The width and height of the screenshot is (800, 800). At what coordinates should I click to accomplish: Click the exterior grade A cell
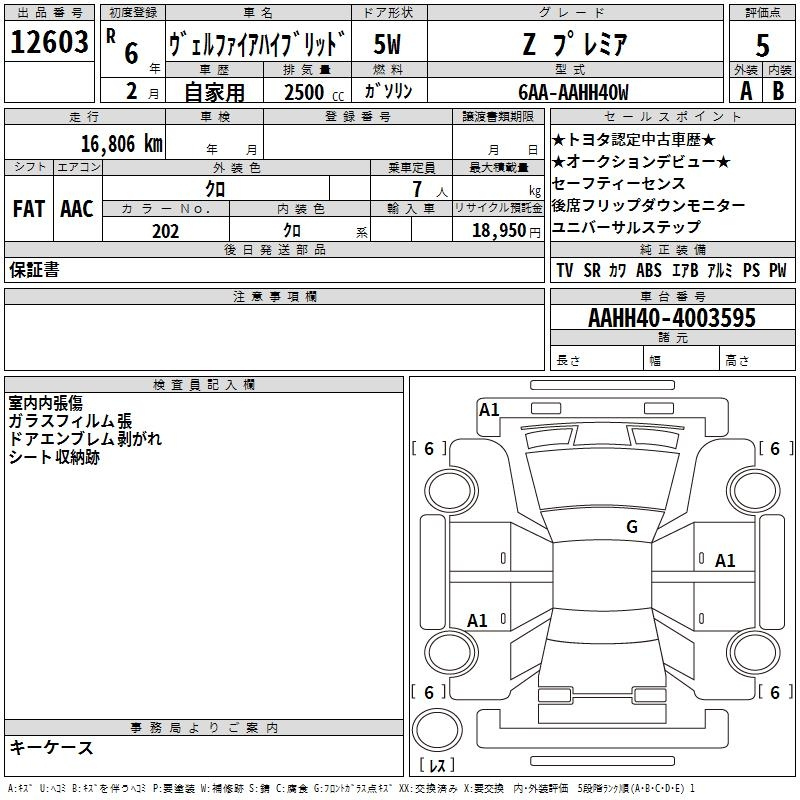click(745, 90)
